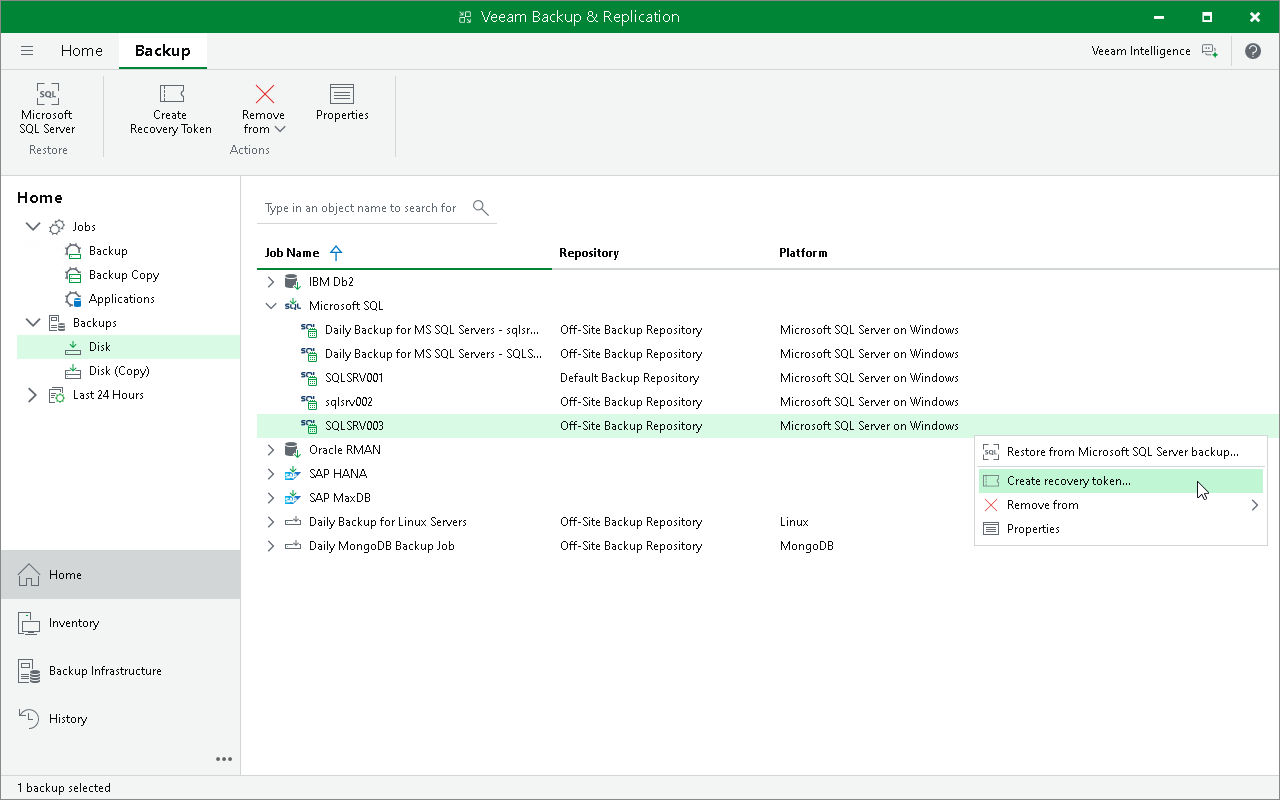This screenshot has width=1280, height=800.
Task: Expand Daily Backup for Linux Servers
Action: pyautogui.click(x=270, y=522)
